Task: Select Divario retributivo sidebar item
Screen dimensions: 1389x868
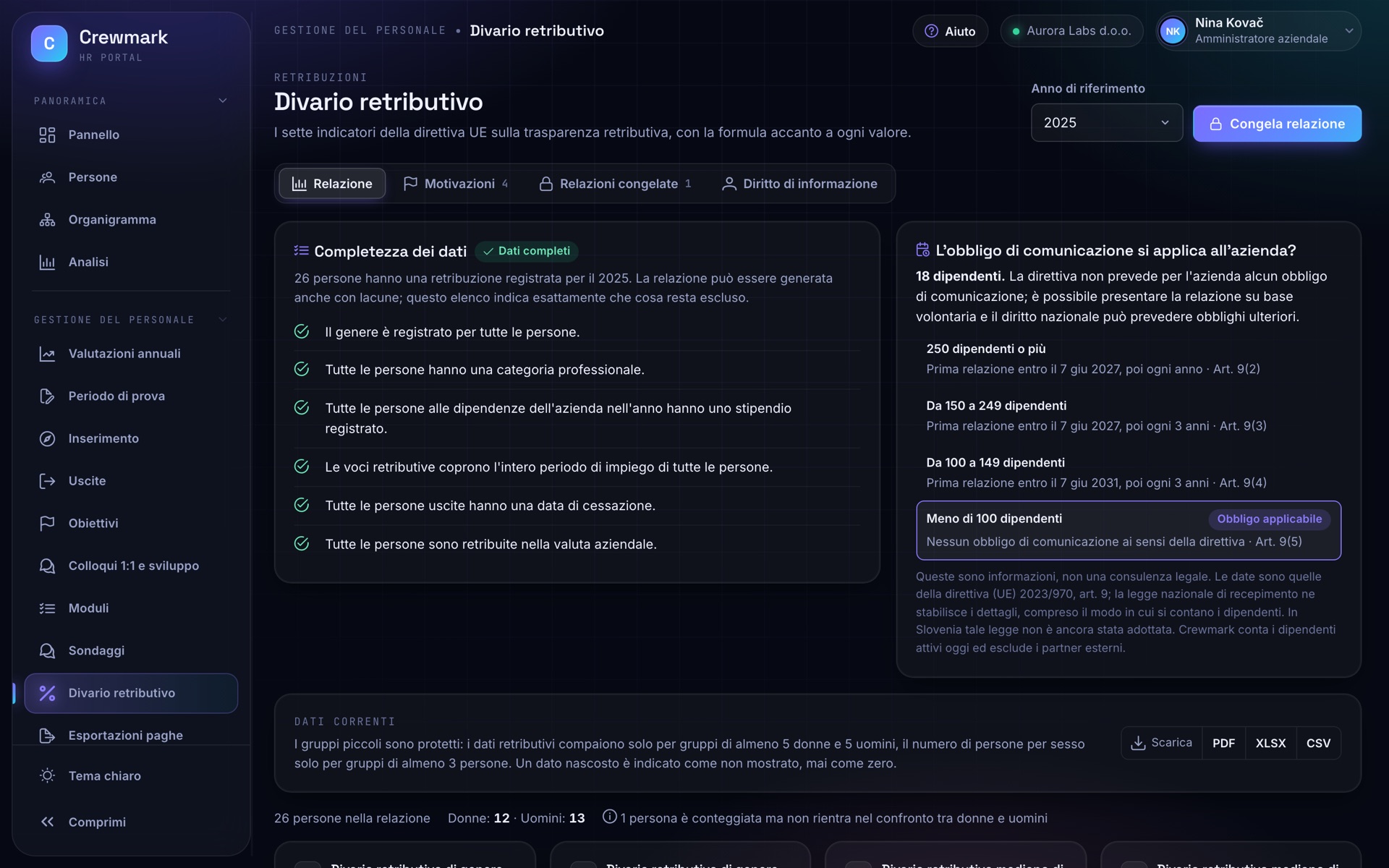Action: 131,693
